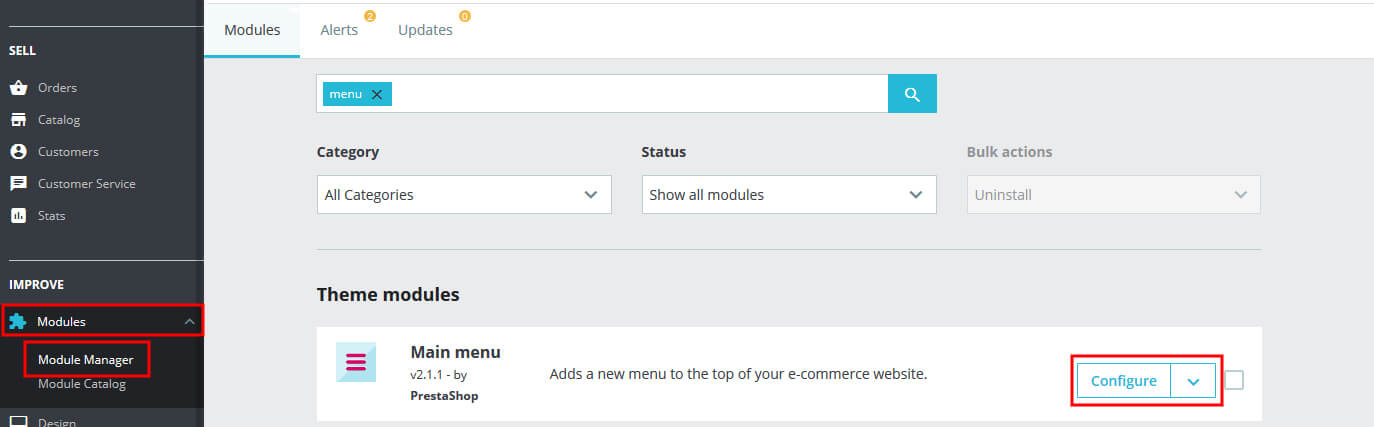The width and height of the screenshot is (1374, 427).
Task: Open Module Catalog in sidebar
Action: pos(82,384)
